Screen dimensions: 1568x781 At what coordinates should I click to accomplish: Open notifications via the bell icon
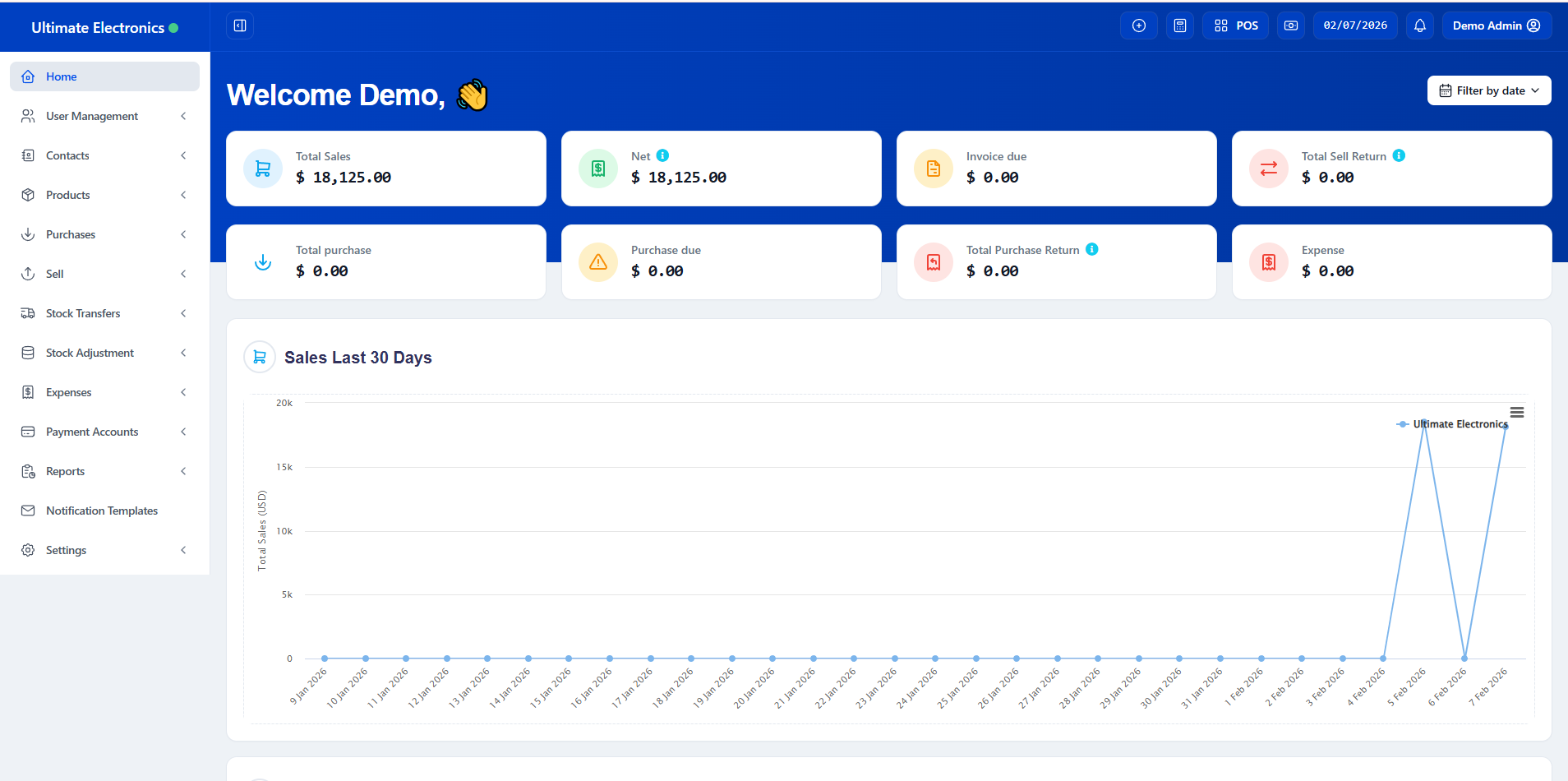[x=1419, y=25]
